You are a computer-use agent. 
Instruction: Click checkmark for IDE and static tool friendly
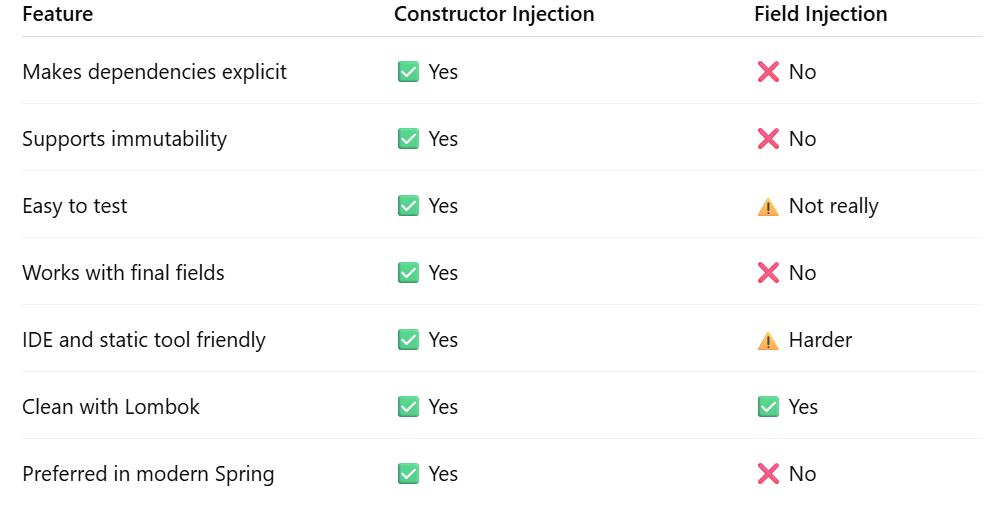click(408, 340)
